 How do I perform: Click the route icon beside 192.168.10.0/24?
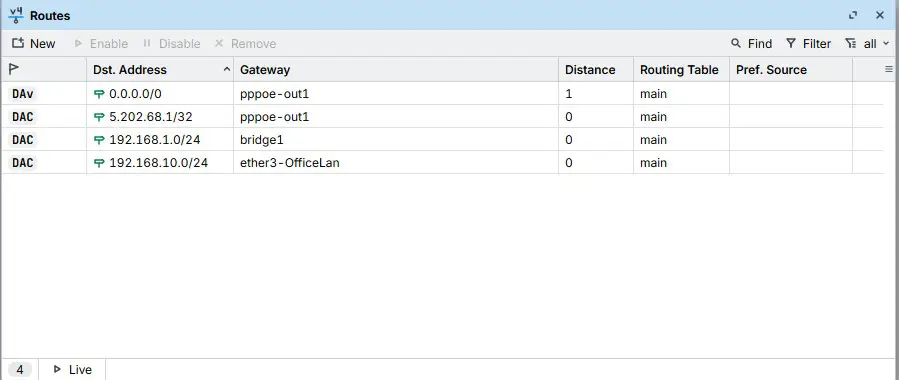[x=99, y=163]
